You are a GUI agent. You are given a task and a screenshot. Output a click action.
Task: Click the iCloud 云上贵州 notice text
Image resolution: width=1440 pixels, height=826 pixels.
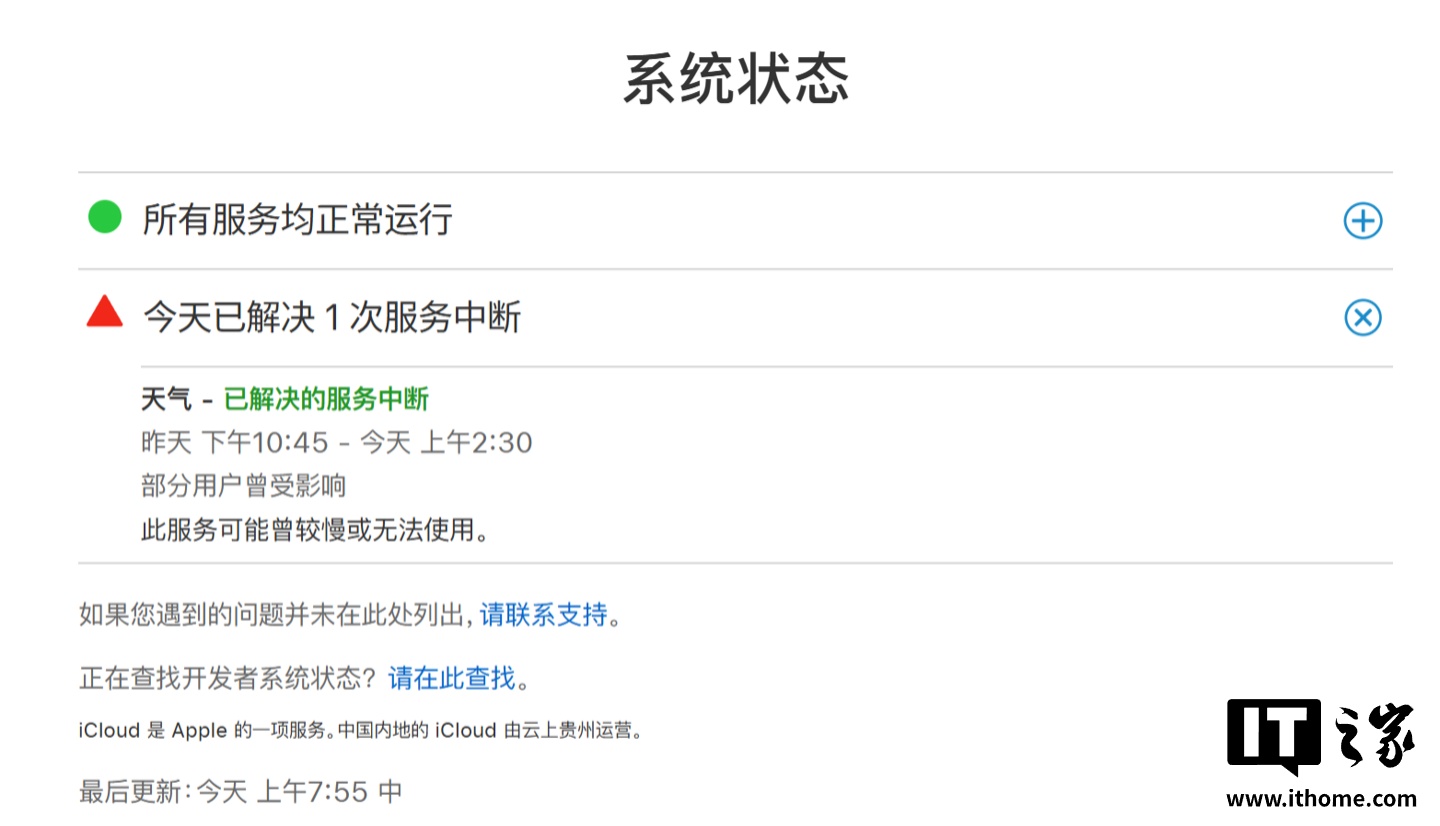(x=359, y=730)
